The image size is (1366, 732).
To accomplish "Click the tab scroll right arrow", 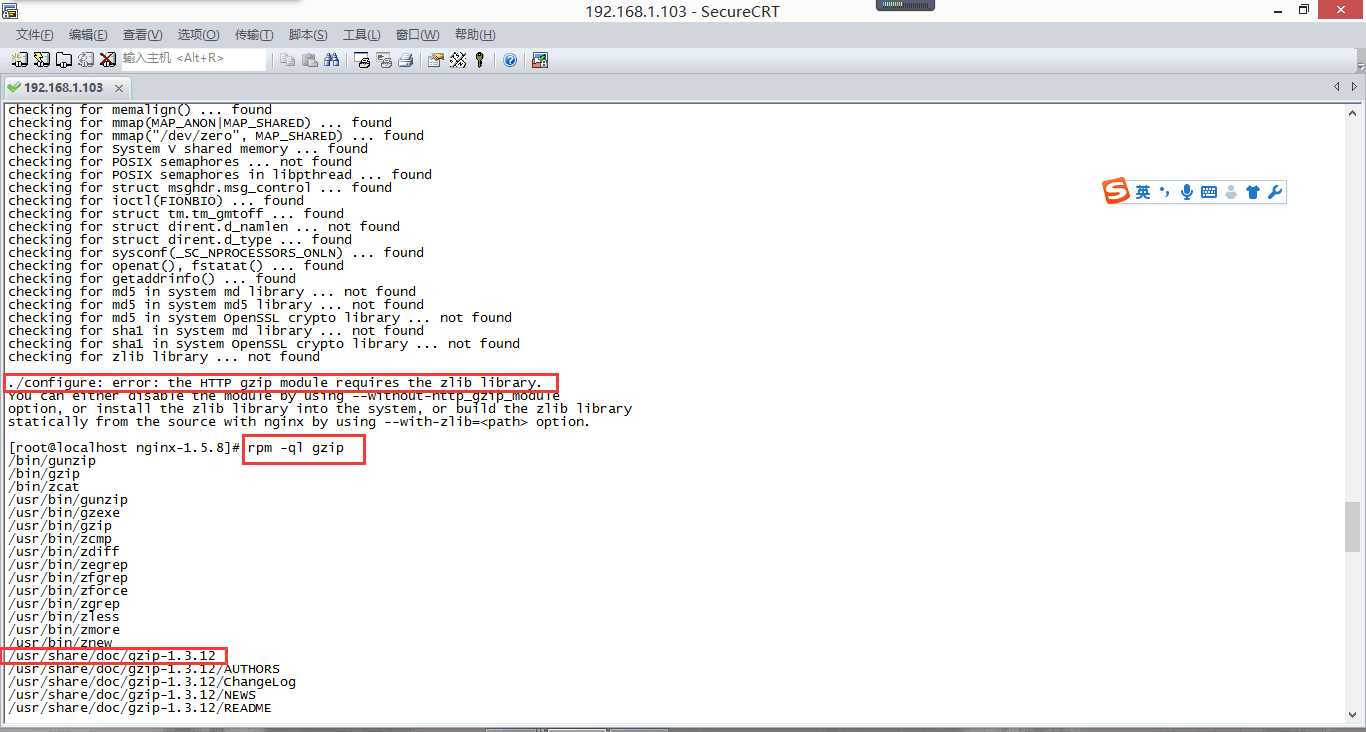I will point(1355,87).
